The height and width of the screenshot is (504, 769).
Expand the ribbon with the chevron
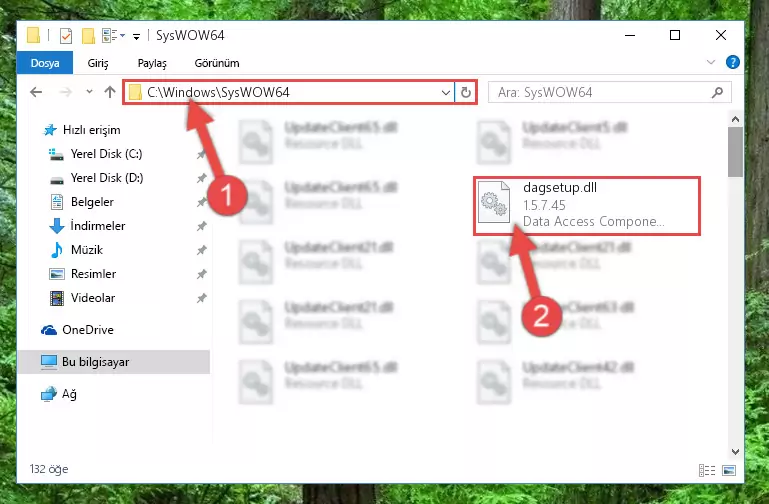(x=711, y=62)
